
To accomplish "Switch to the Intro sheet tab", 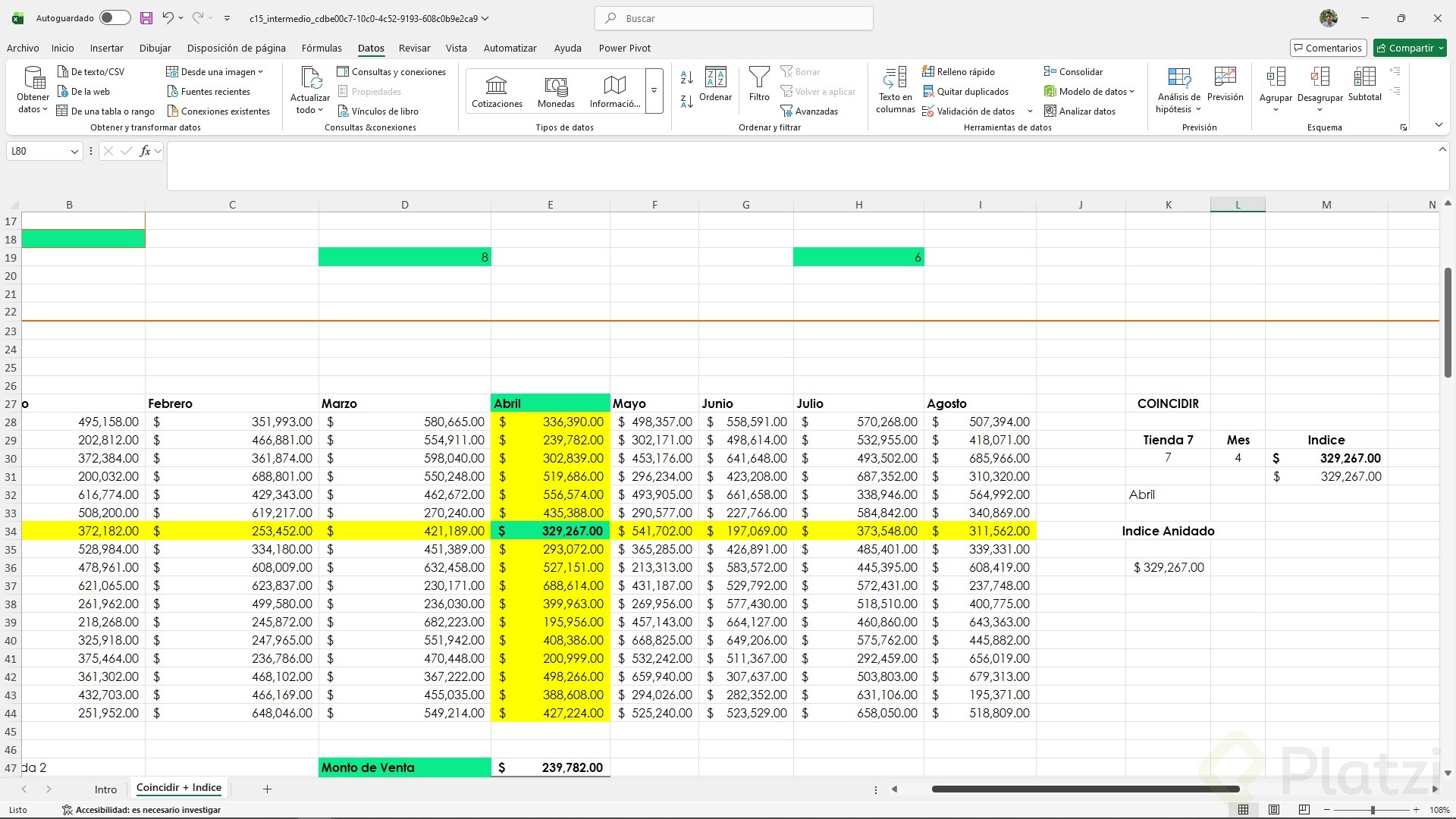I will tap(105, 789).
